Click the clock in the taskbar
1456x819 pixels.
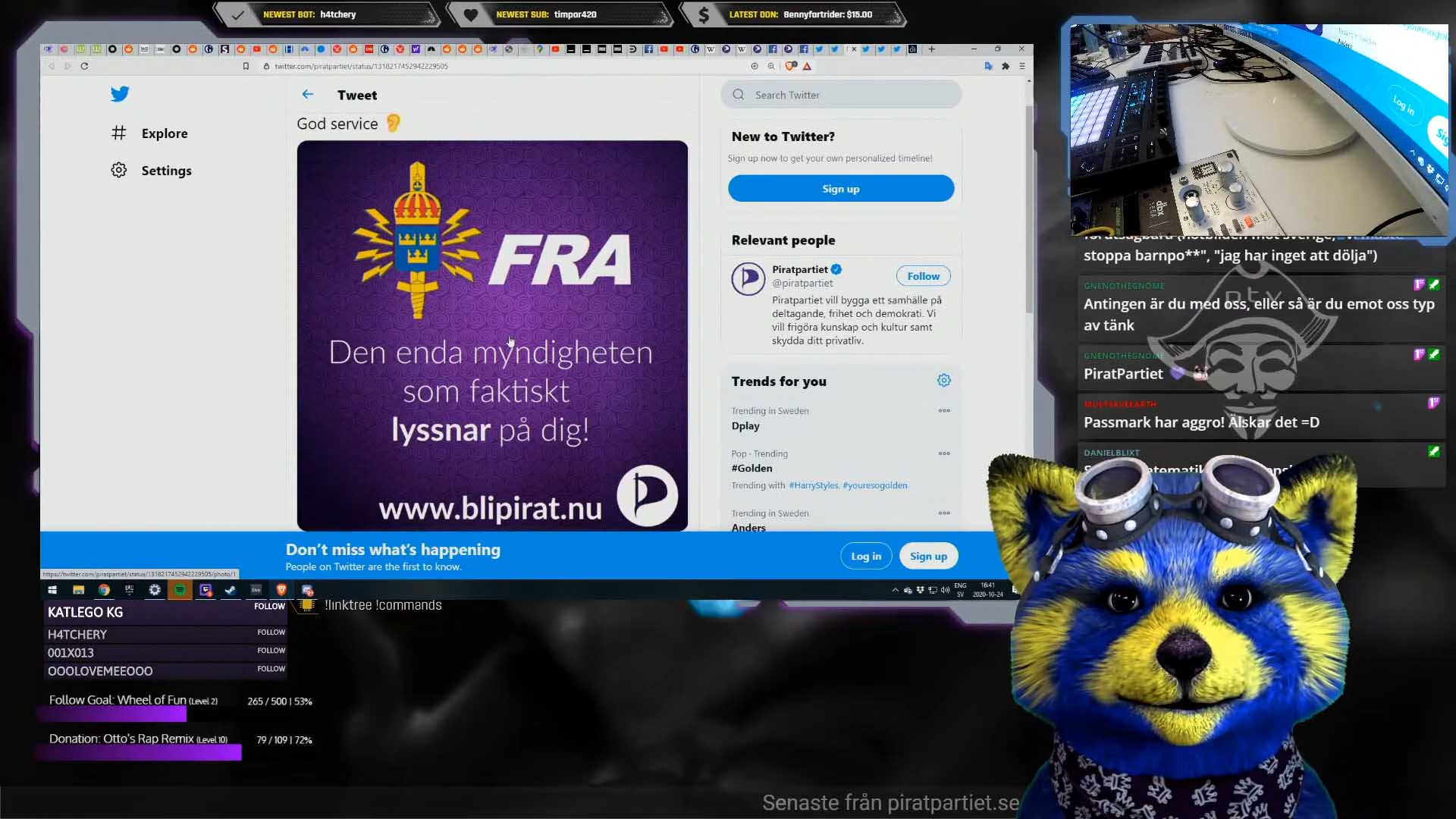coord(987,590)
